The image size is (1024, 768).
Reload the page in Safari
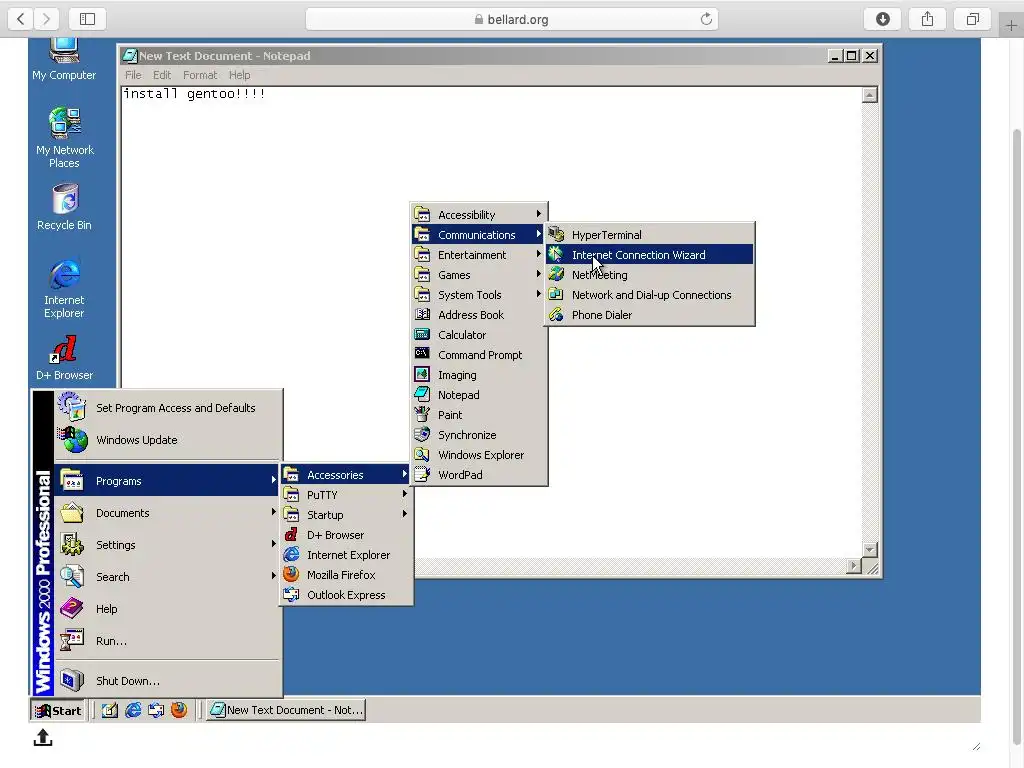pyautogui.click(x=706, y=19)
